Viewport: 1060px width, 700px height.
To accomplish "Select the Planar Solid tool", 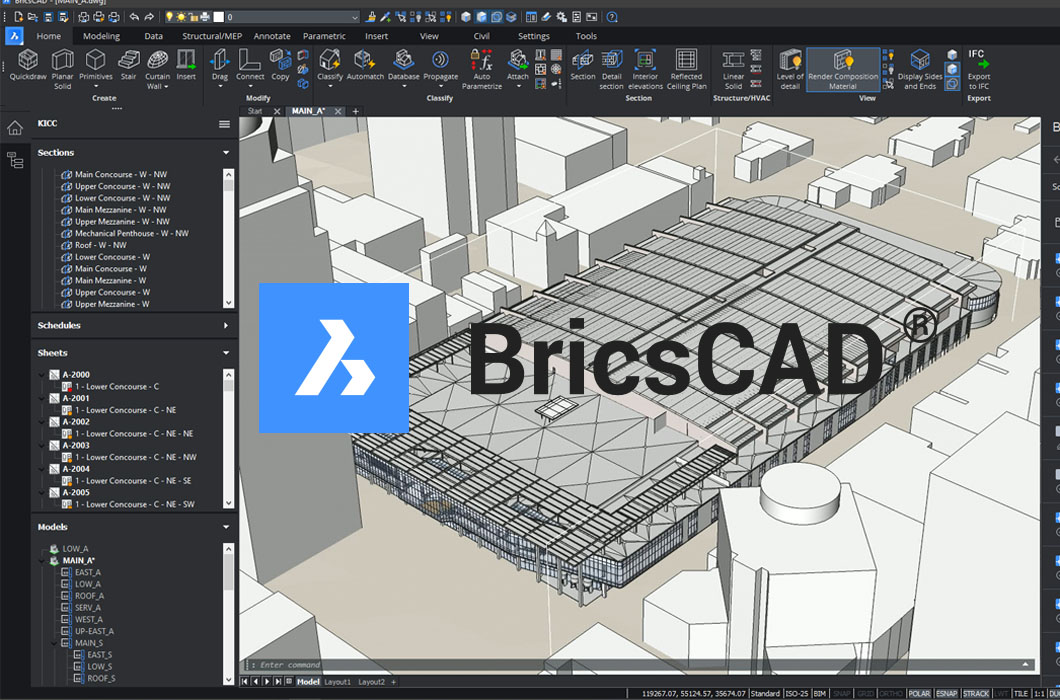I will 63,66.
